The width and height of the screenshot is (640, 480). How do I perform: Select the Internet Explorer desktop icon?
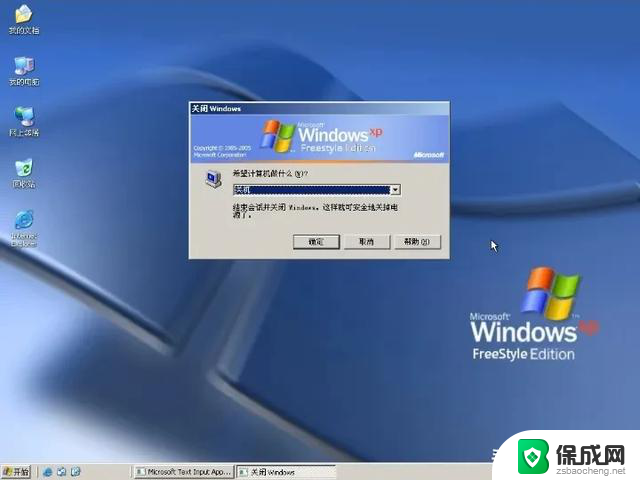click(24, 228)
